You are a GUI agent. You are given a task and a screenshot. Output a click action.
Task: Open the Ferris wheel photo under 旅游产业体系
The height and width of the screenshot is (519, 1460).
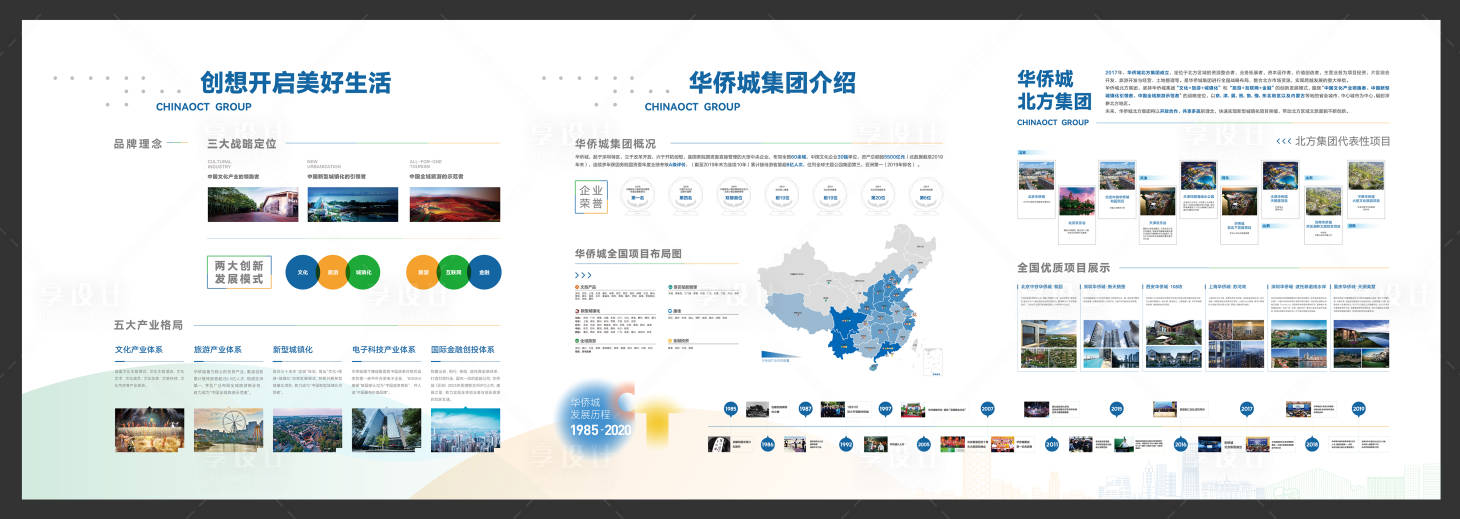coord(228,429)
